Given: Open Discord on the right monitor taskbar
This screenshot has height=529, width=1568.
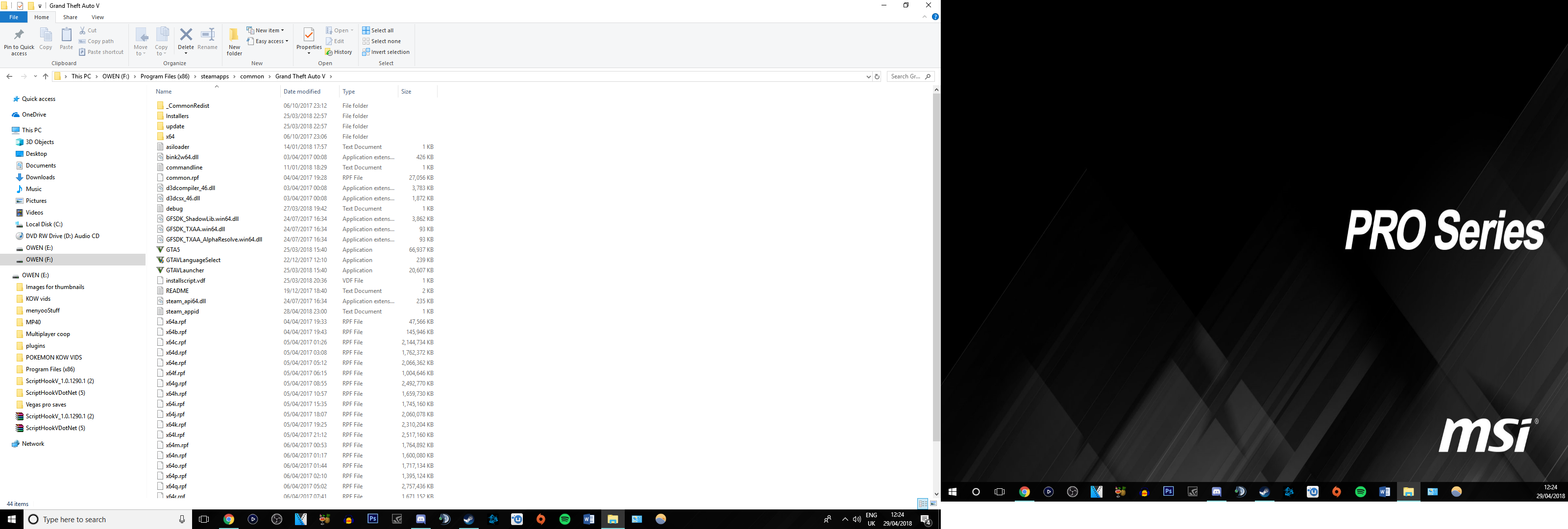Looking at the screenshot, I should (1216, 492).
